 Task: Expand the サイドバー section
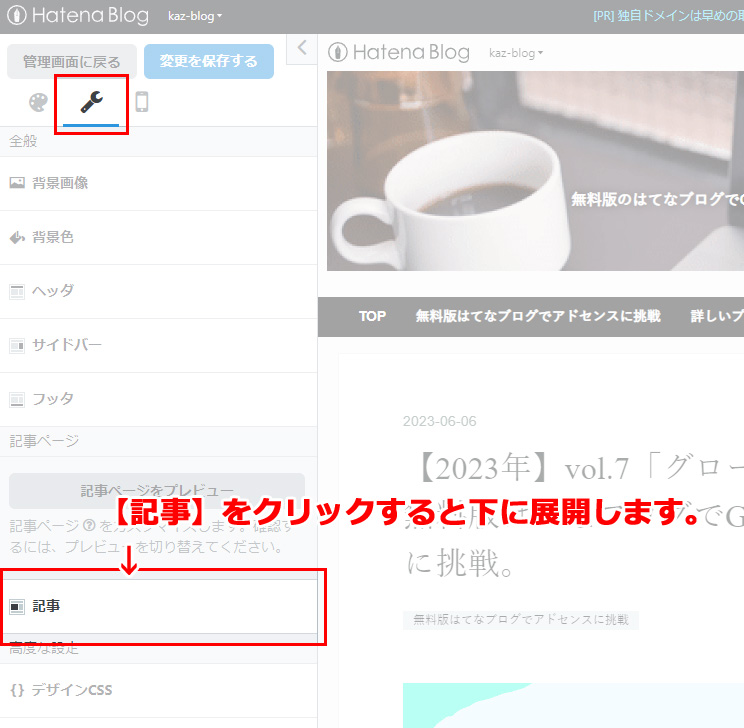pyautogui.click(x=158, y=345)
